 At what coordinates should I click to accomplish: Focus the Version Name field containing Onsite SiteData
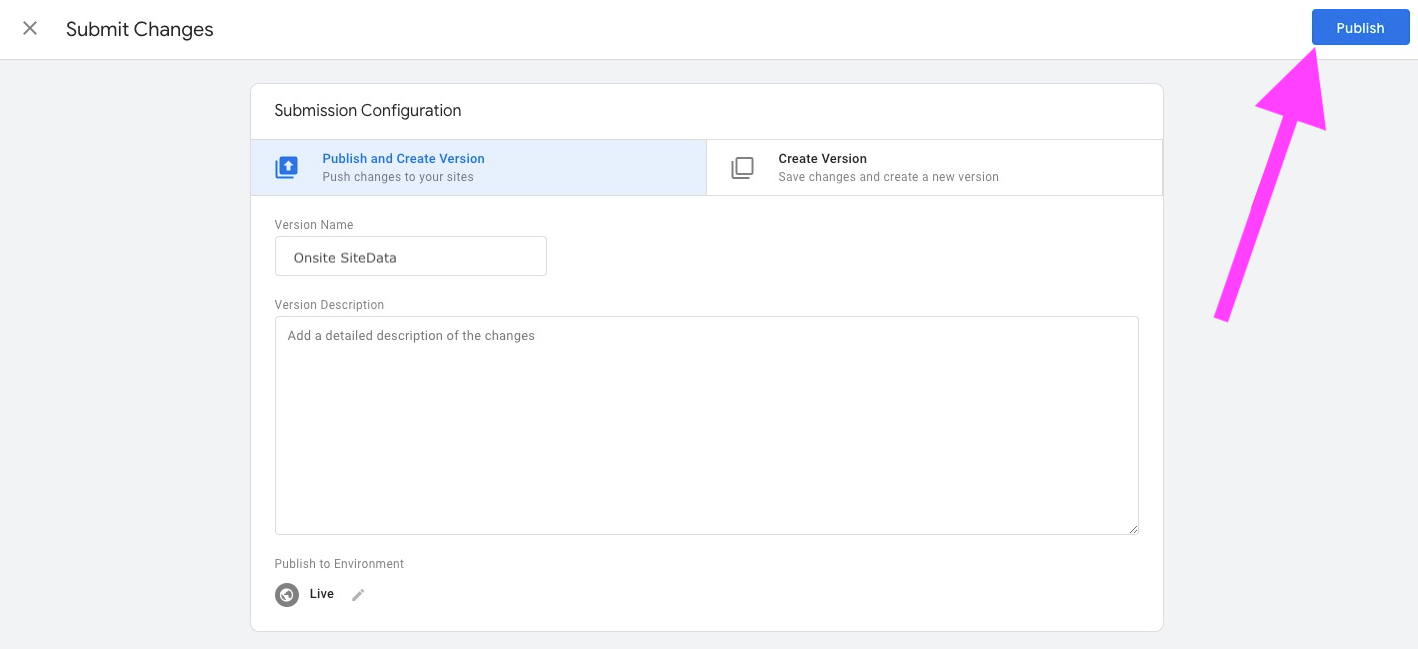[410, 257]
